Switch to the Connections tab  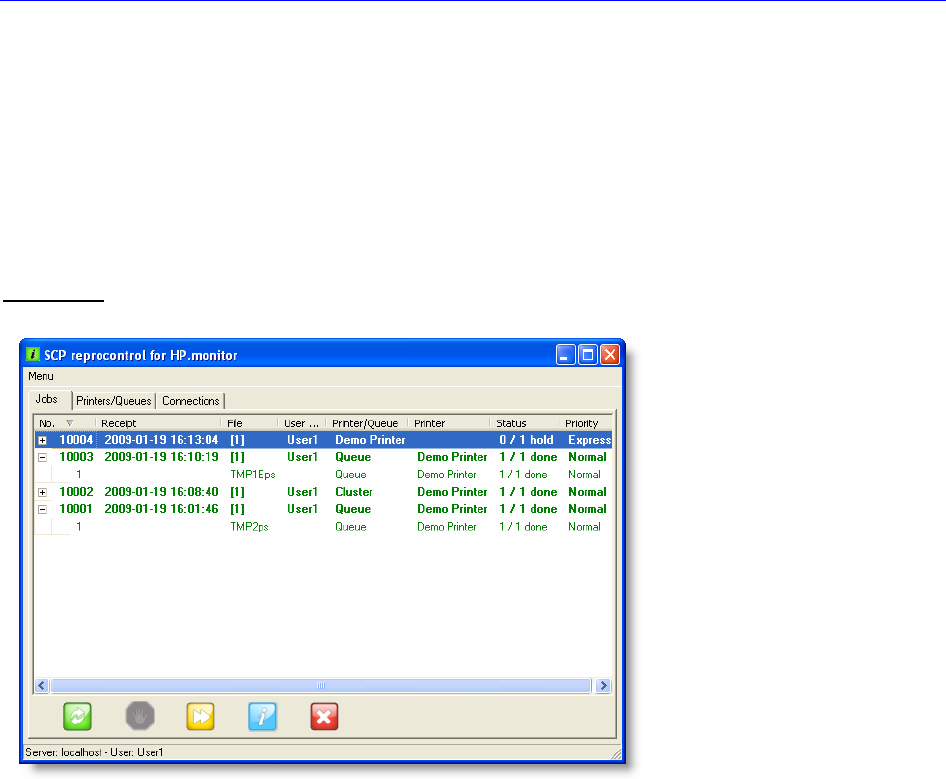click(190, 401)
